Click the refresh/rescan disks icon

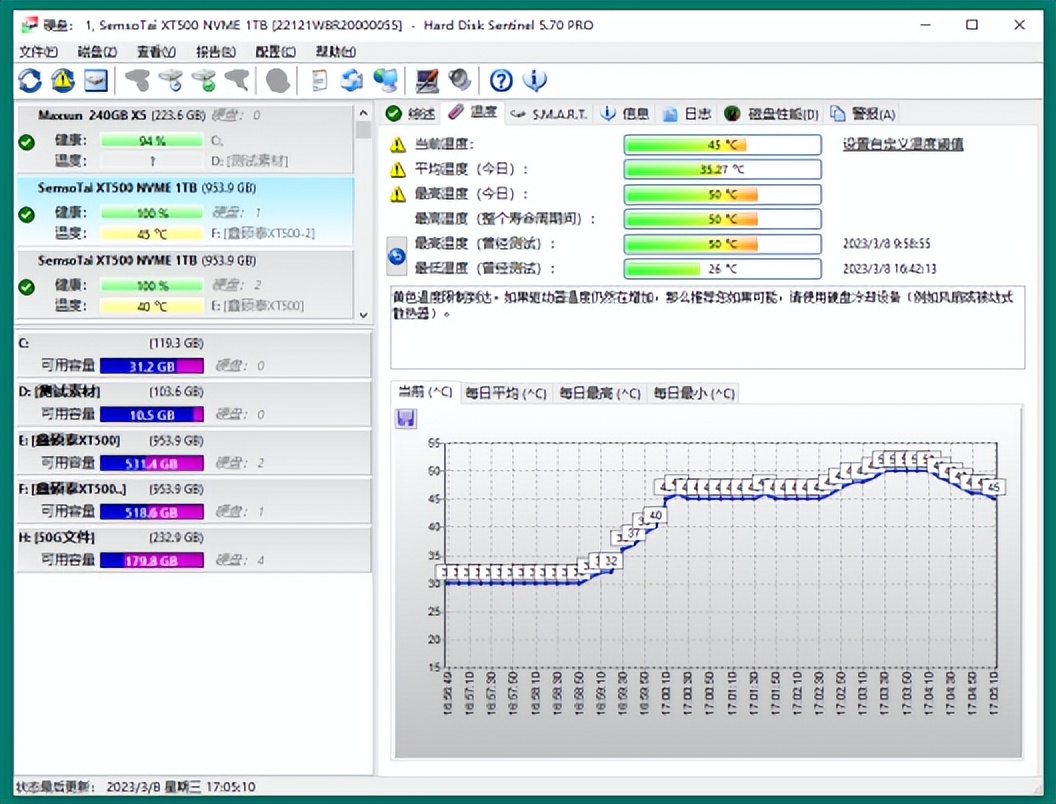tap(29, 80)
